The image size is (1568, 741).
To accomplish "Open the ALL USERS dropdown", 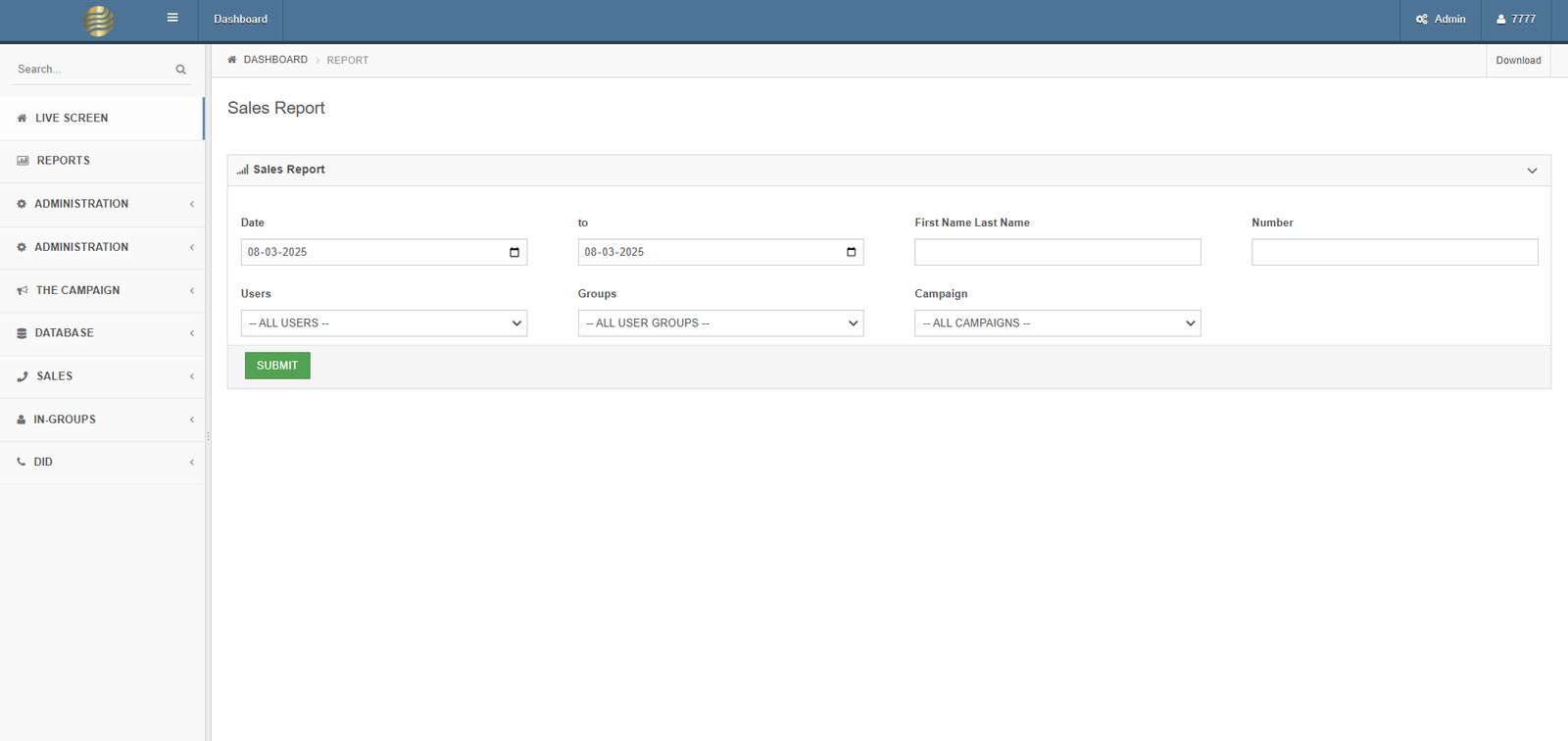I will point(383,323).
